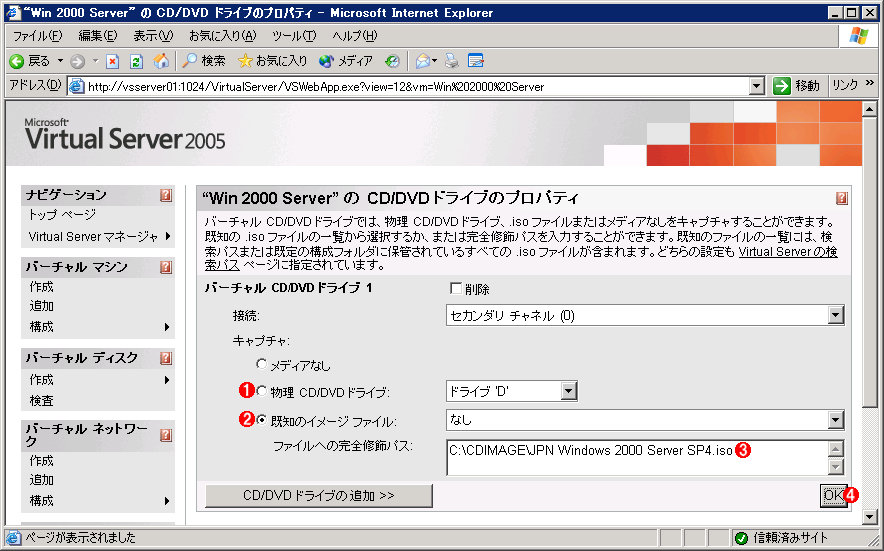This screenshot has height=551, width=884.
Task: Open the Search (検索) toolbar button
Action: [204, 61]
